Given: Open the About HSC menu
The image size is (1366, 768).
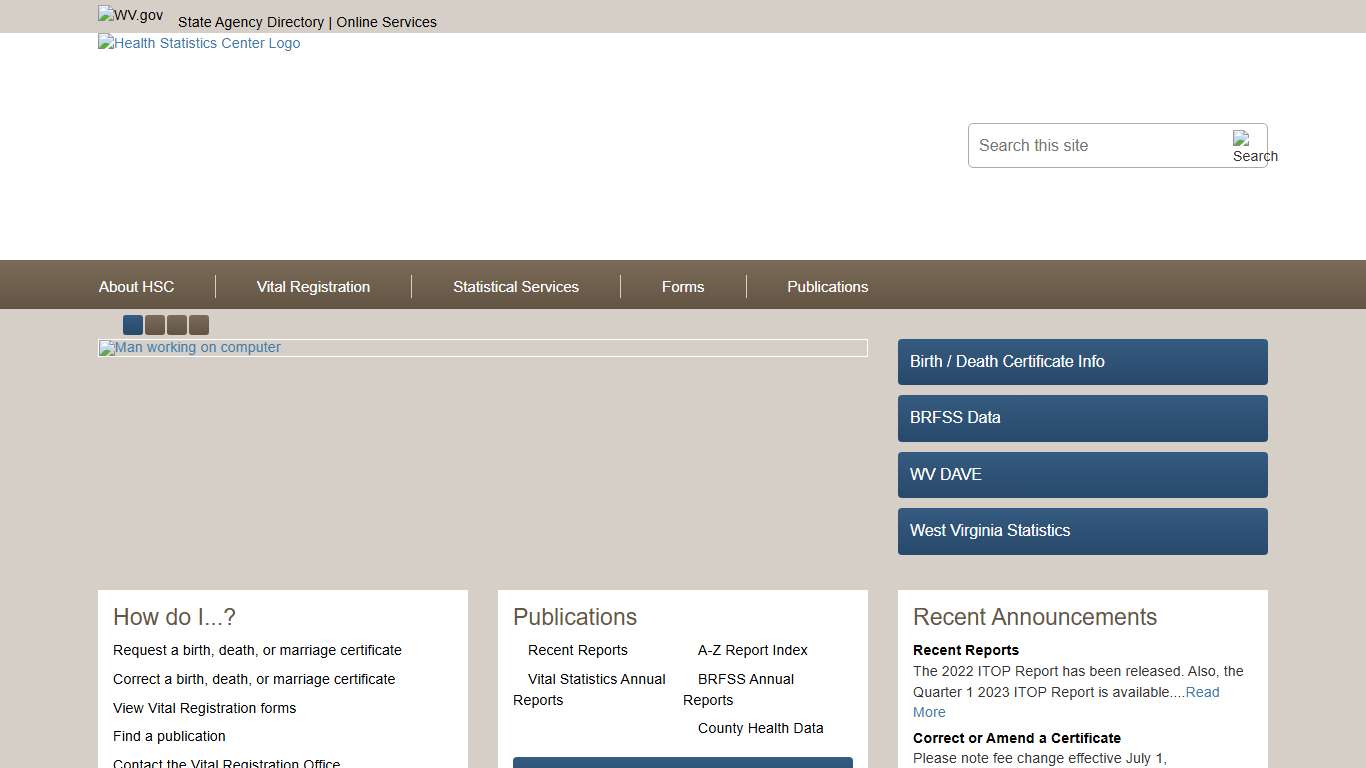Looking at the screenshot, I should click(136, 287).
